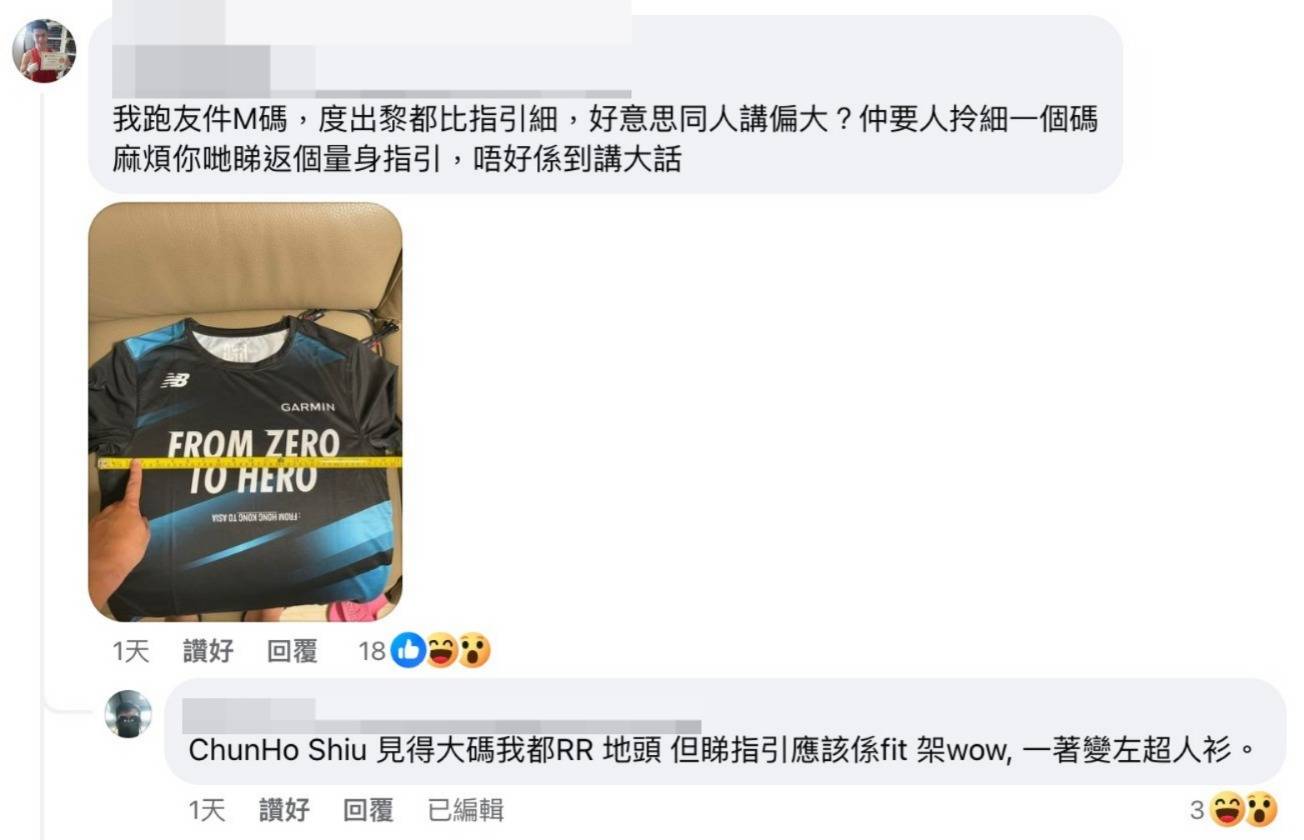View the 18 reactions count on first comment
This screenshot has height=840, width=1304.
(372, 652)
